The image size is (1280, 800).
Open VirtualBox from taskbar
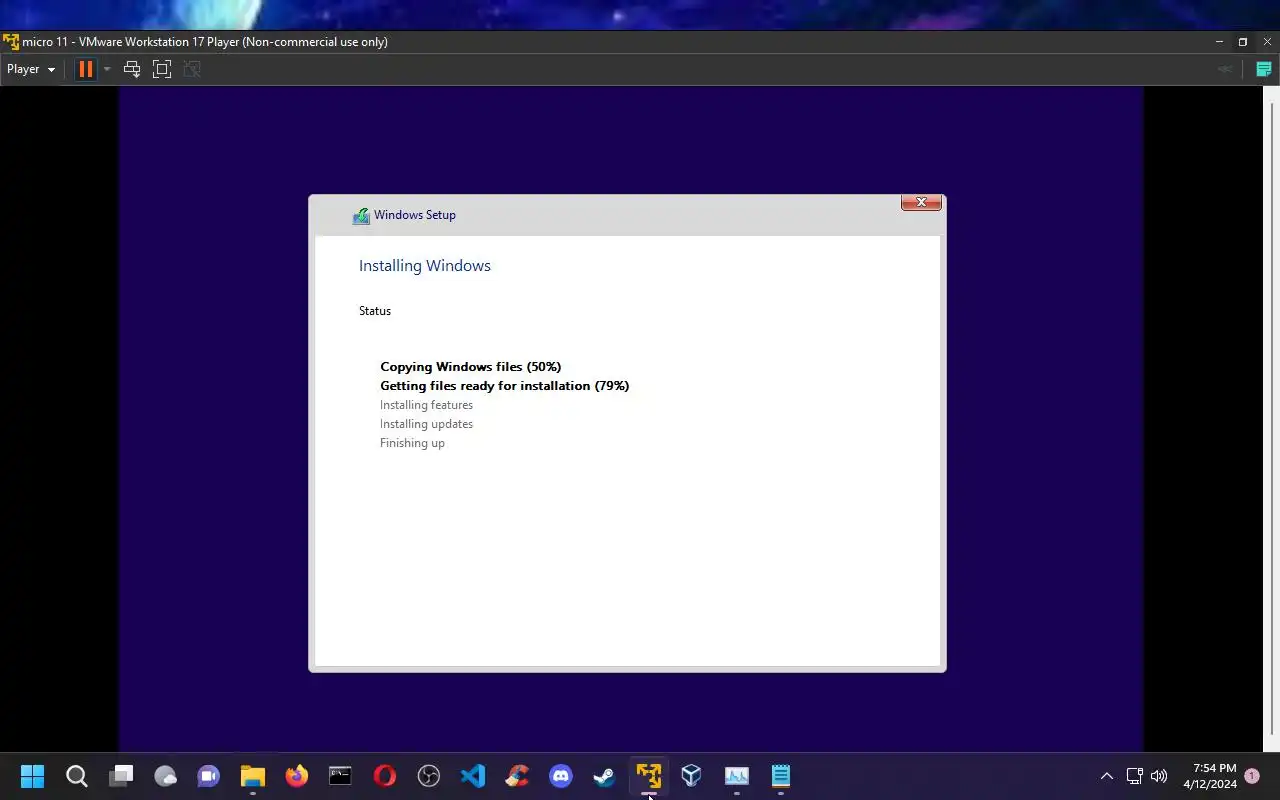[692, 776]
